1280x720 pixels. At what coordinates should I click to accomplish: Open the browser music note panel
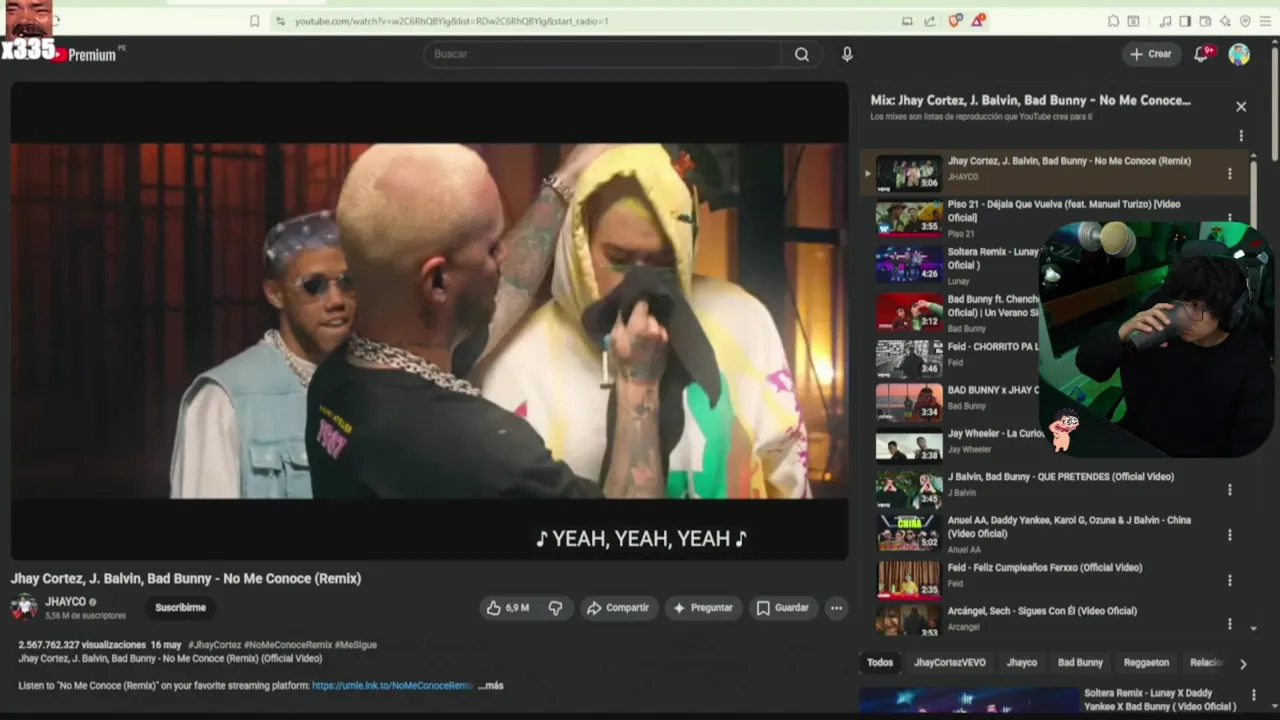pyautogui.click(x=1165, y=21)
